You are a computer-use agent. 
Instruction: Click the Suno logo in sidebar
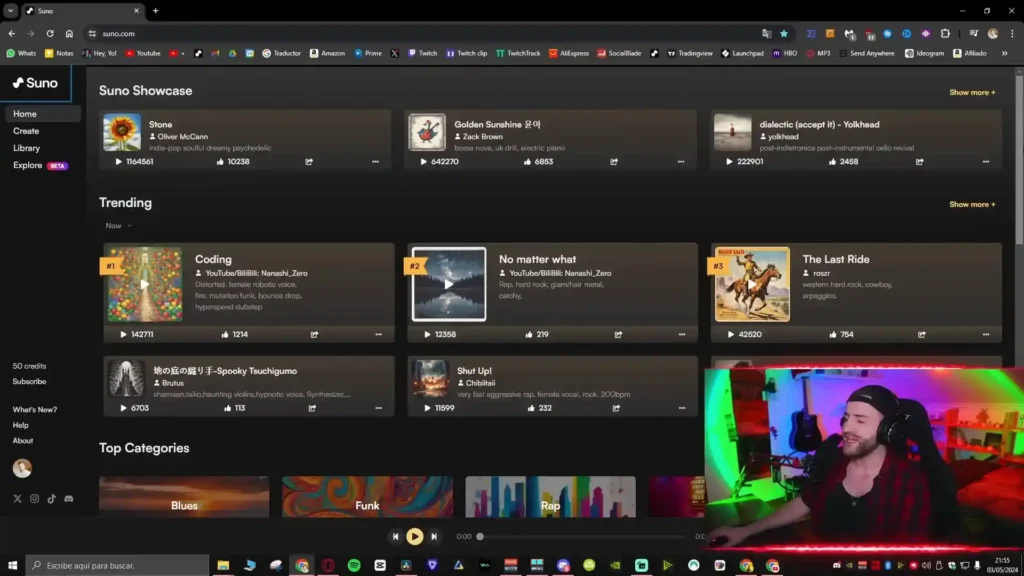tap(36, 83)
